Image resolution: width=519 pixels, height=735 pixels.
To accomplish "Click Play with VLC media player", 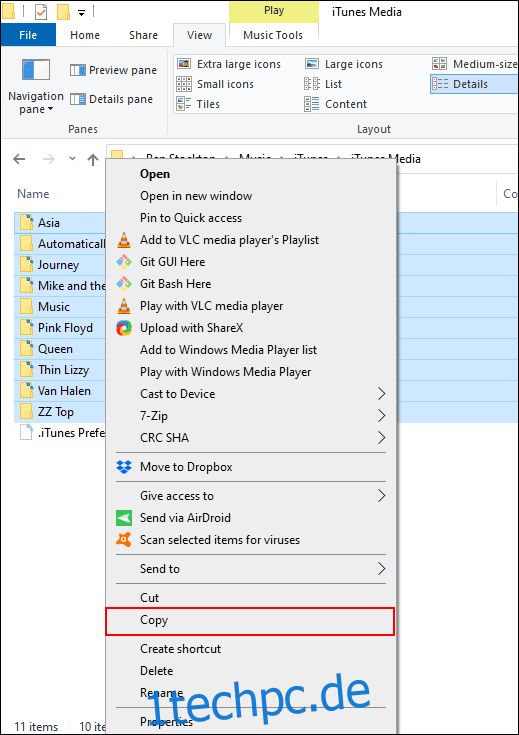I will click(251, 306).
